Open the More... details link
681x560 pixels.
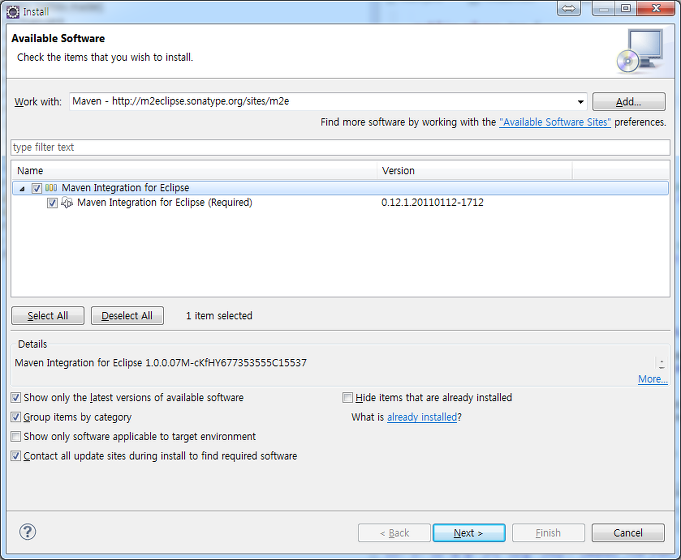[x=653, y=379]
